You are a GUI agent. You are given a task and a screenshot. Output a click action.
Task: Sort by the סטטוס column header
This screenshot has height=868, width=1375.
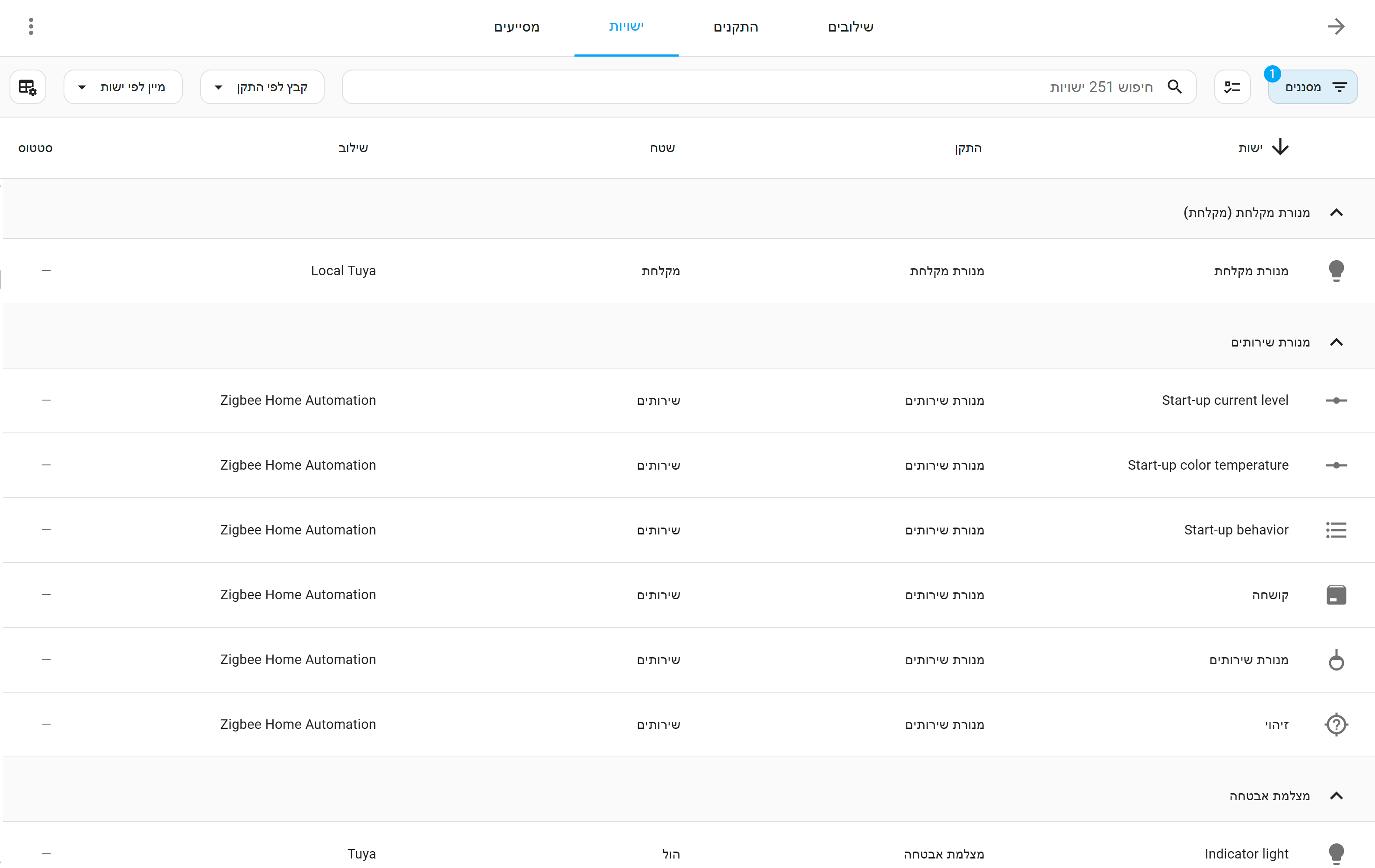point(35,148)
